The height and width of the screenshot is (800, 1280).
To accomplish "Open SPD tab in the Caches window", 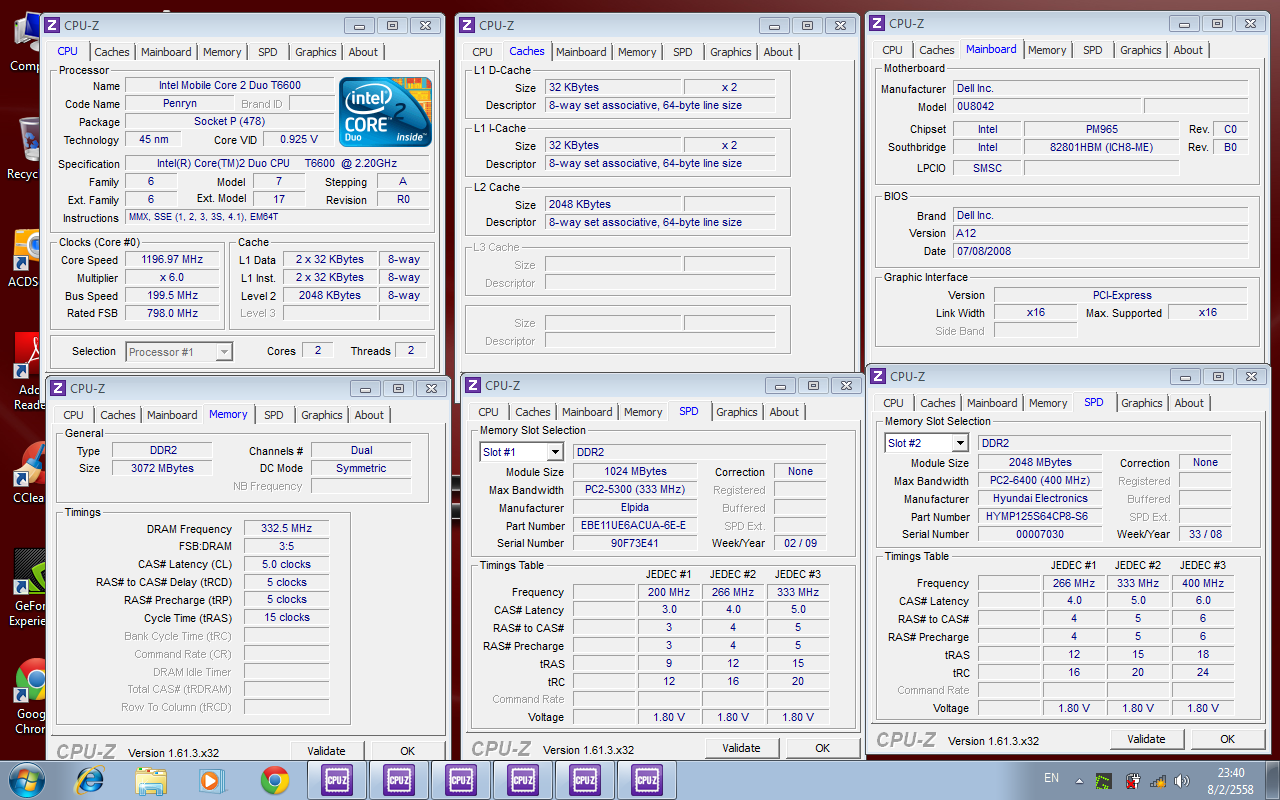I will (683, 52).
